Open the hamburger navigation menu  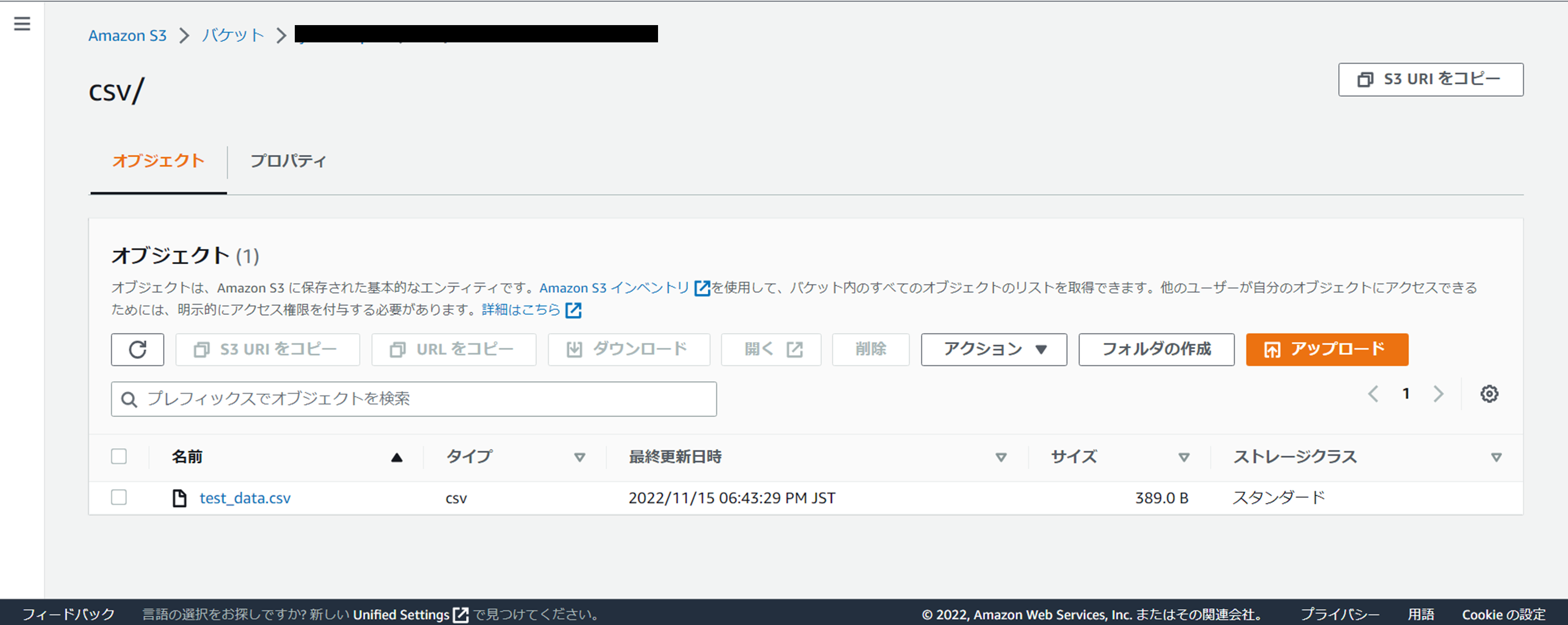pos(22,24)
